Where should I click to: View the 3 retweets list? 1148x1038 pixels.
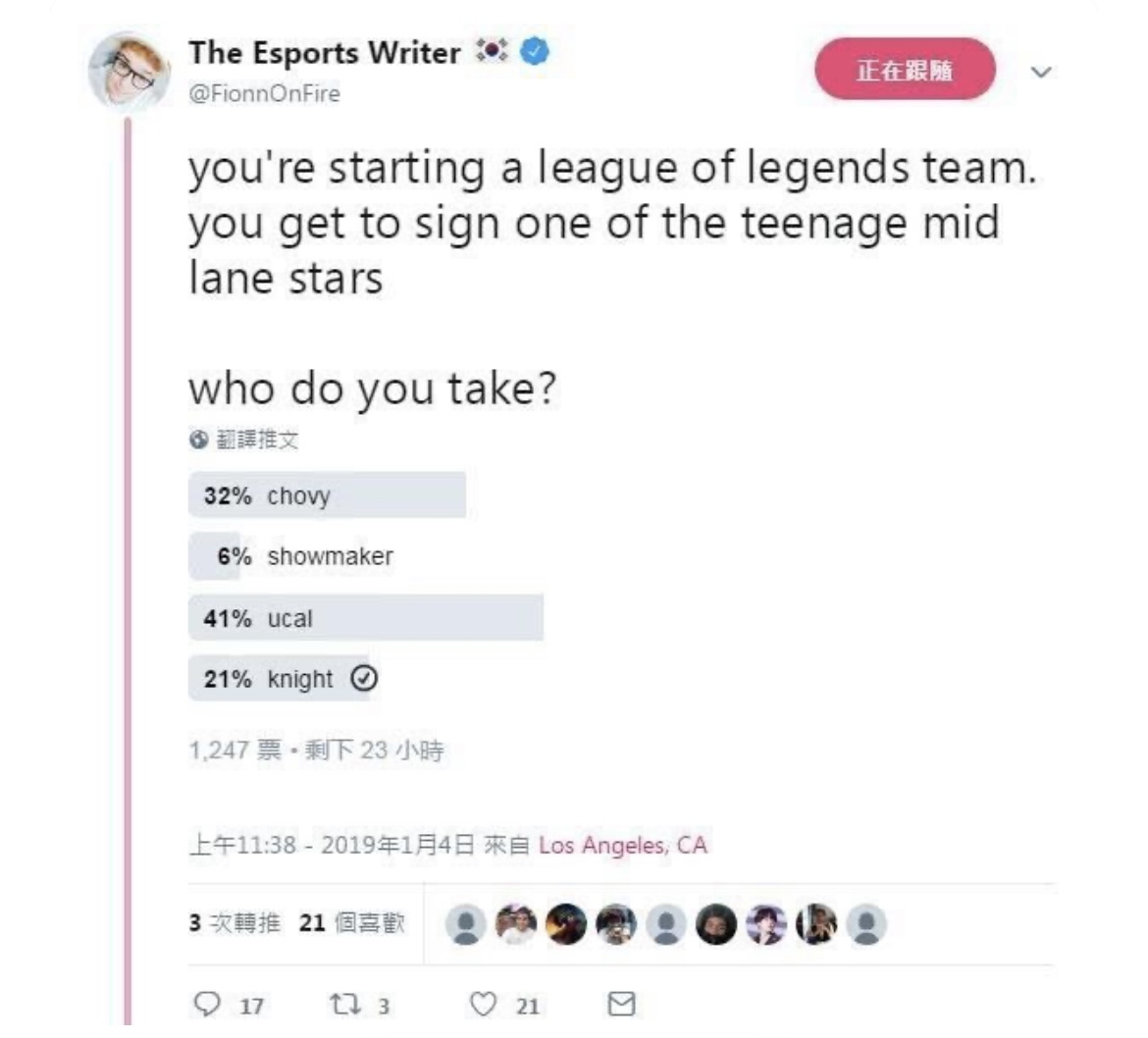click(x=235, y=923)
